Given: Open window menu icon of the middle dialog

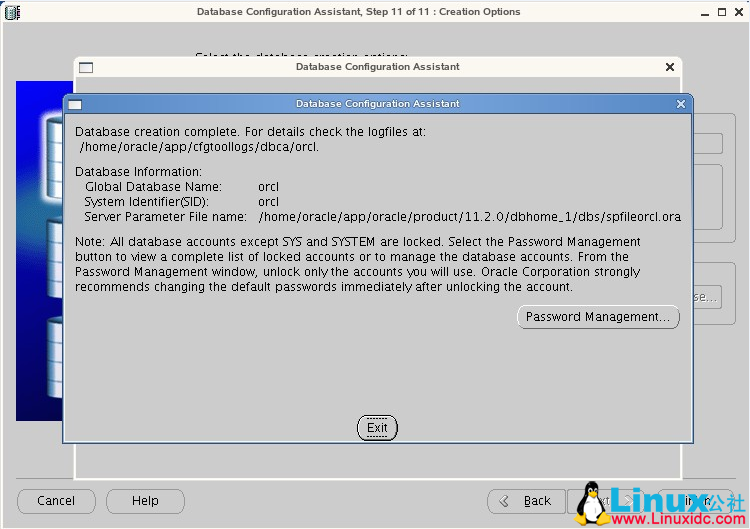Looking at the screenshot, I should (86, 67).
